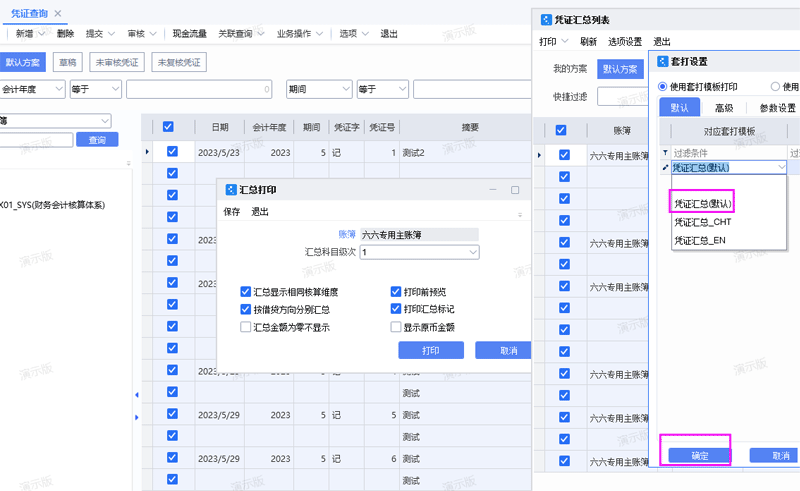This screenshot has width=800, height=491.
Task: Select 默认方案 in 凭证汇总列表
Action: [x=620, y=69]
